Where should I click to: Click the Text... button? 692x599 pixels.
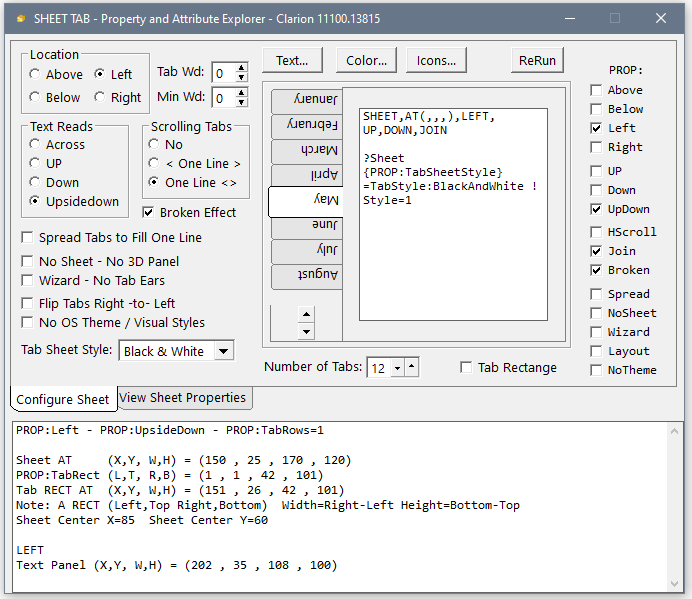click(x=292, y=60)
